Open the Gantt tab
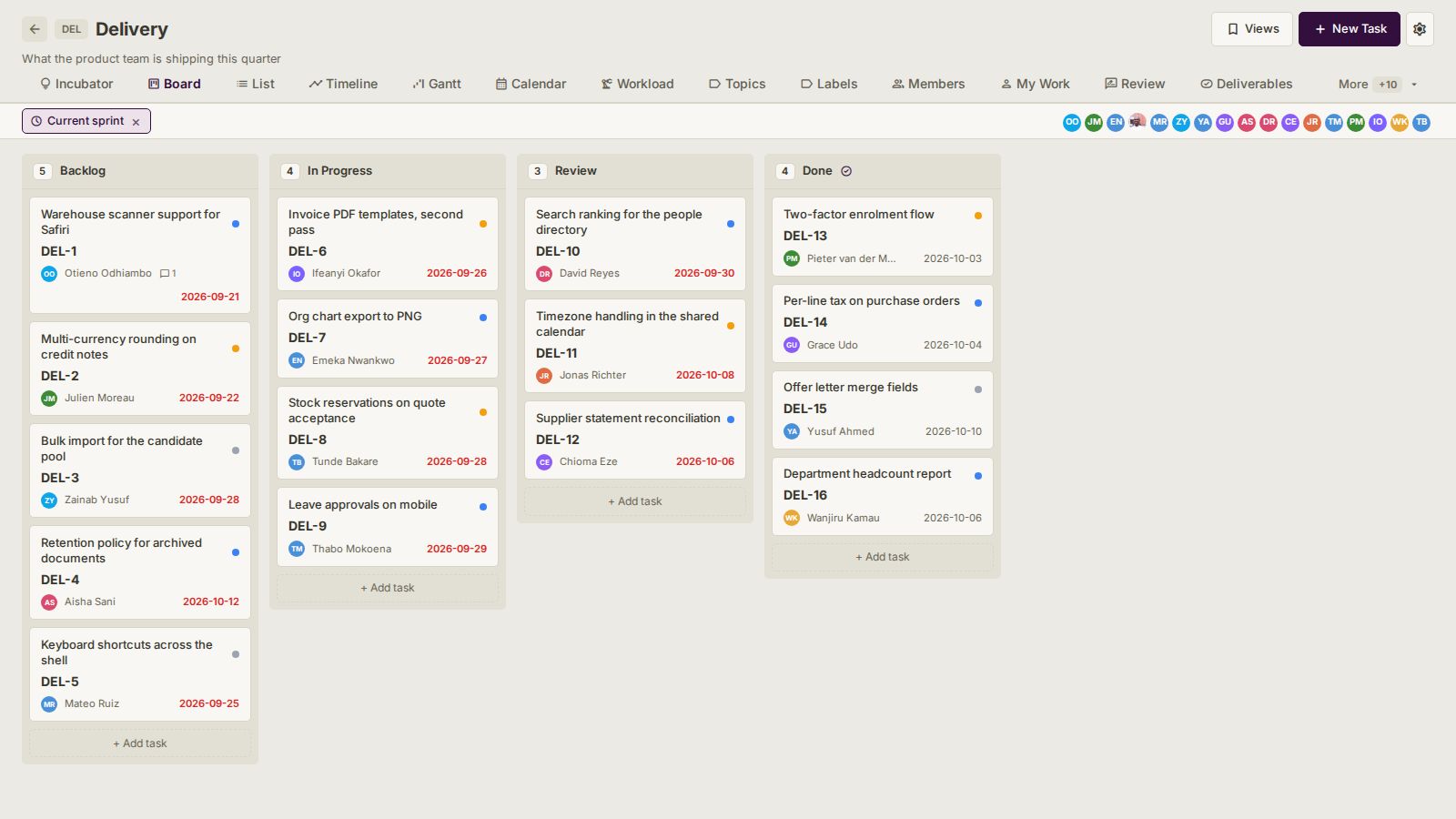The width and height of the screenshot is (1456, 819). [437, 84]
